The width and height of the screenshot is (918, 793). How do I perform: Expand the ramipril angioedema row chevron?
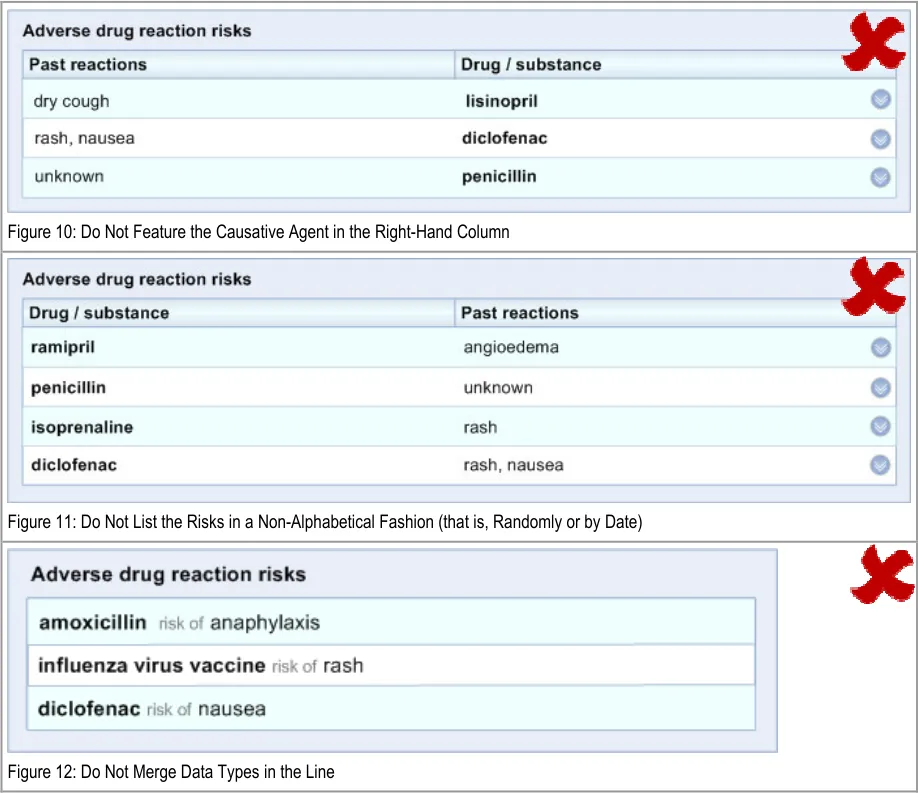coord(880,348)
